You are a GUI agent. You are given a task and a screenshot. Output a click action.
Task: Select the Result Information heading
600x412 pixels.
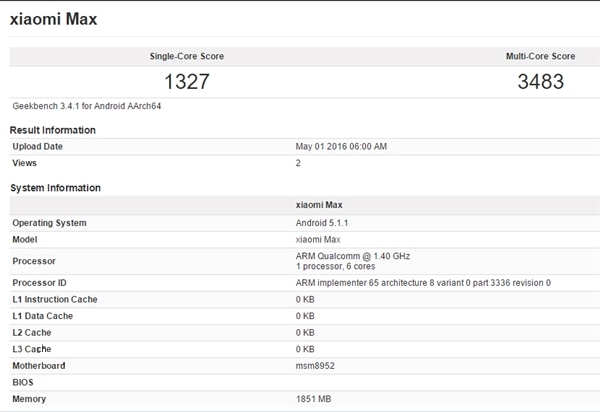click(52, 130)
